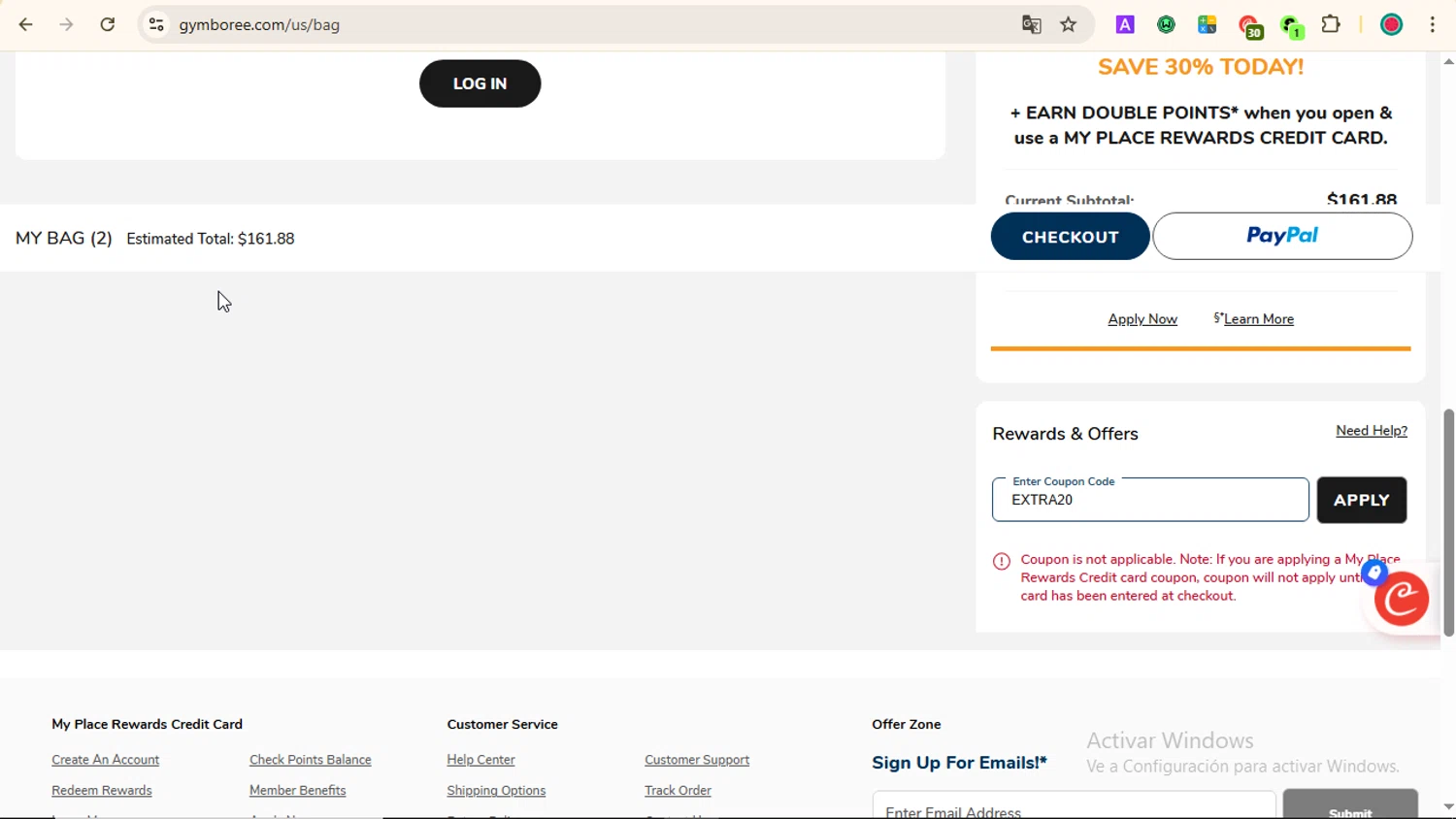
Task: Open the purple A extension
Action: 1125,24
